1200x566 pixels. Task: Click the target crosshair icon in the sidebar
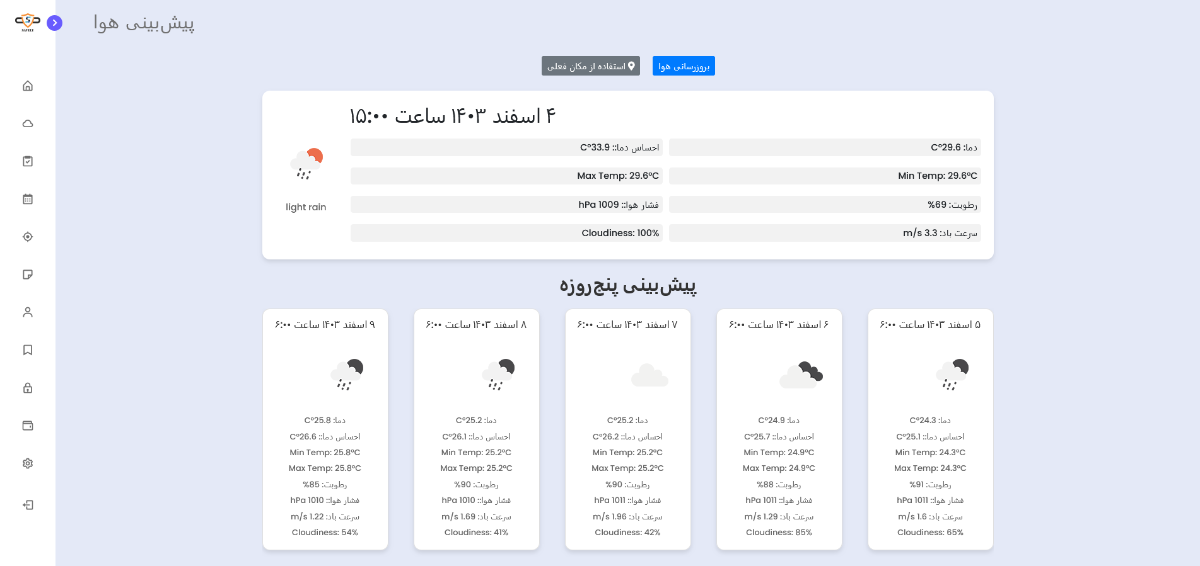coord(28,237)
